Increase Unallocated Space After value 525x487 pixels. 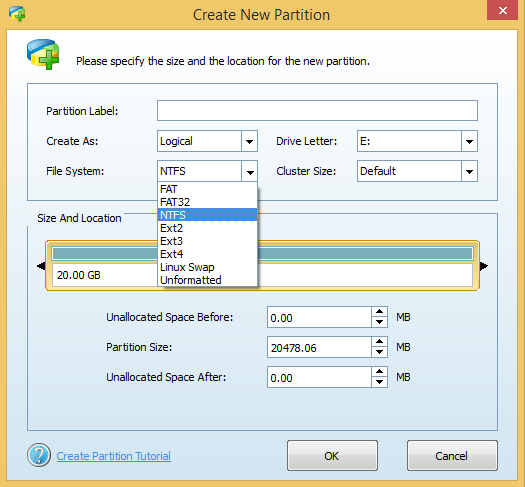click(x=379, y=372)
